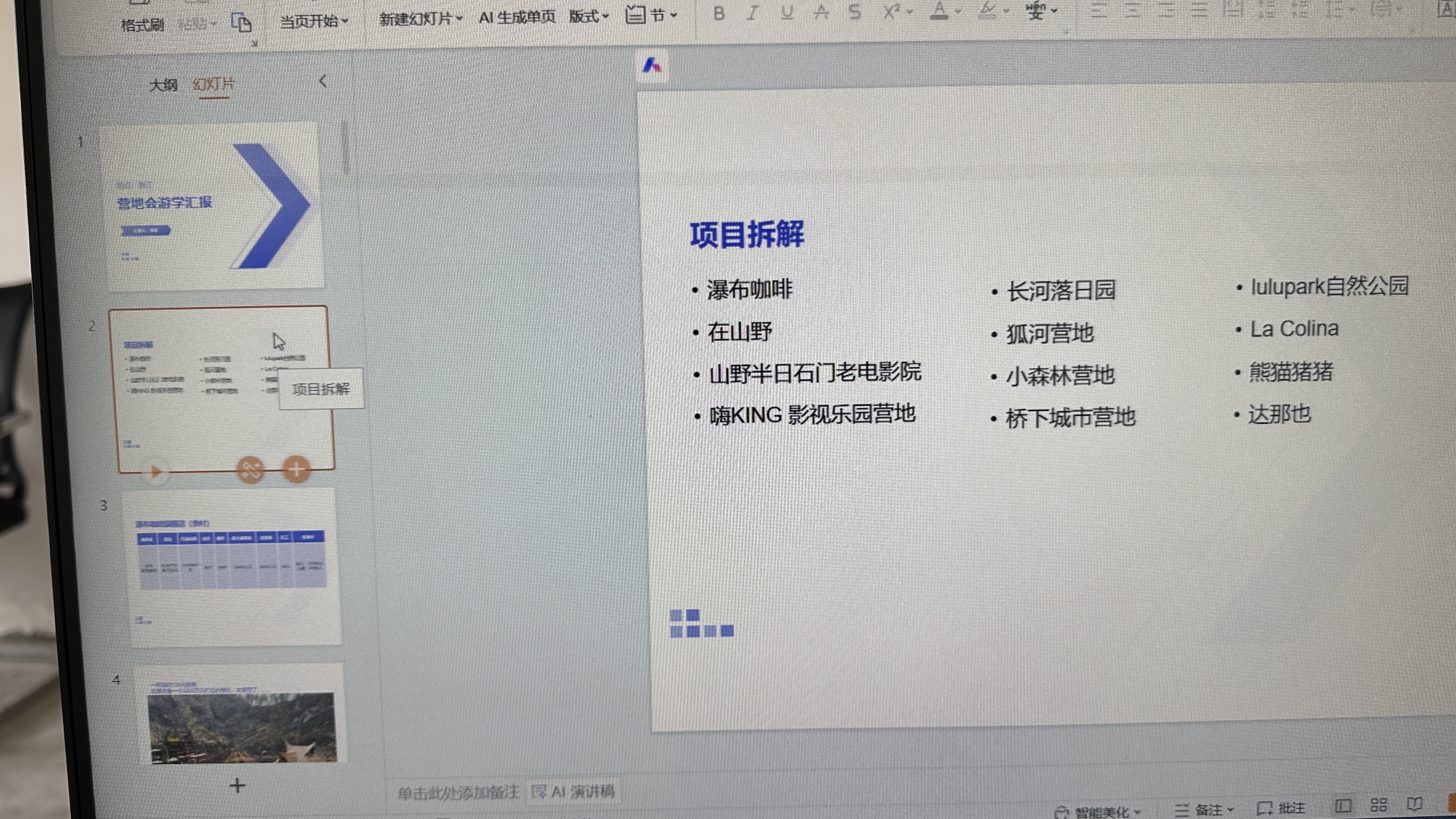1456x819 pixels.
Task: Toggle bold formatting
Action: (x=719, y=13)
